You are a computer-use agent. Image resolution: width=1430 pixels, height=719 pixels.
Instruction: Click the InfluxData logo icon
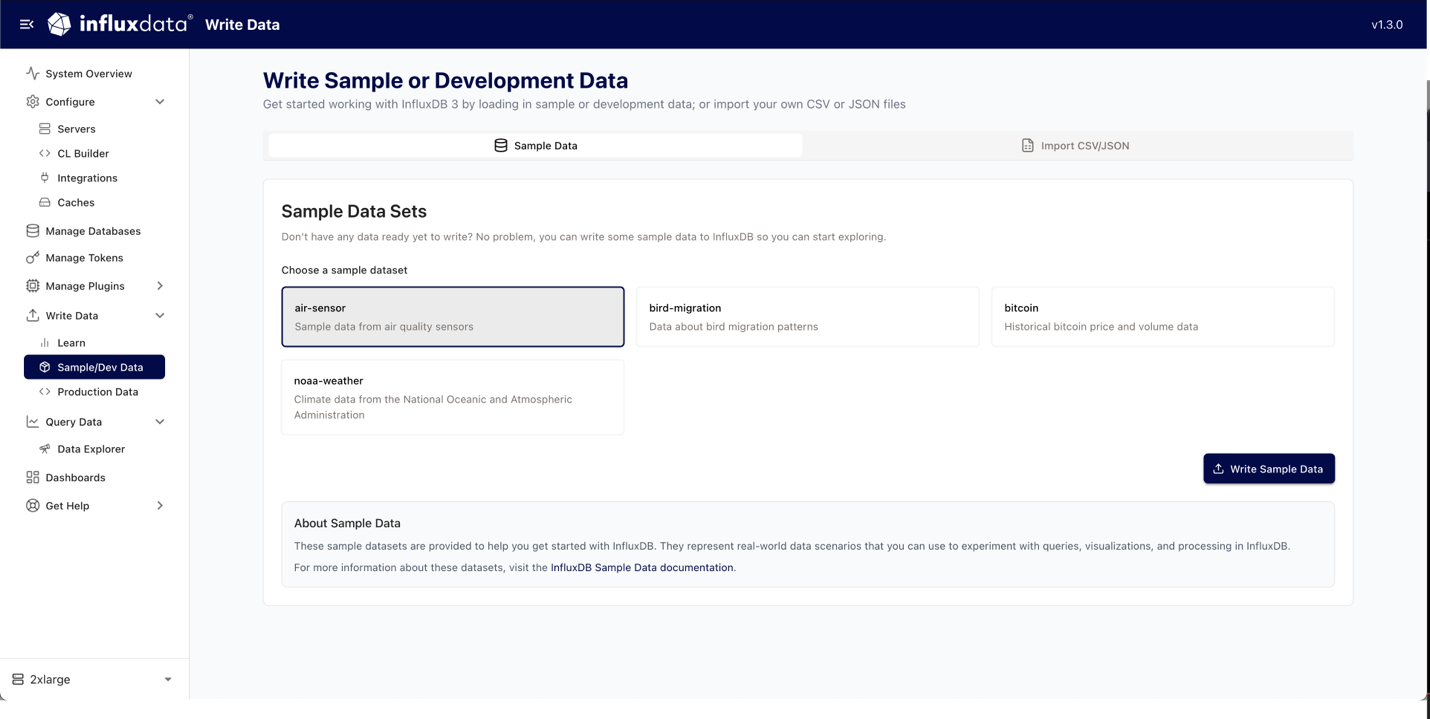60,24
